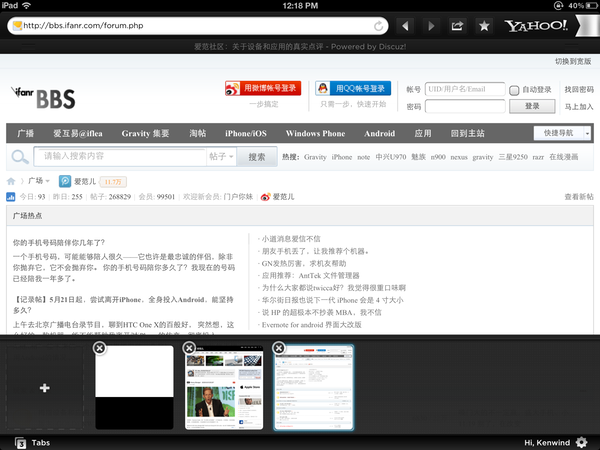Open the 爱互易@iflea nav item
This screenshot has height=450, width=600.
78,133
